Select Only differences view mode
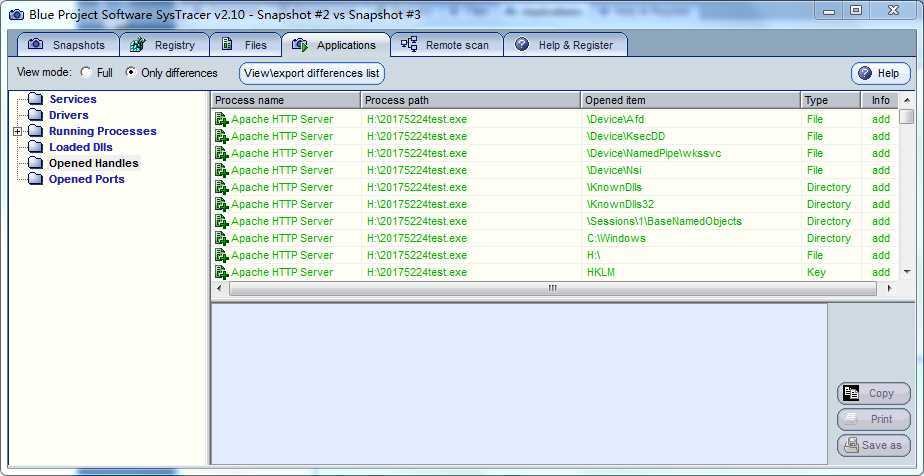Viewport: 924px width, 476px height. click(131, 72)
